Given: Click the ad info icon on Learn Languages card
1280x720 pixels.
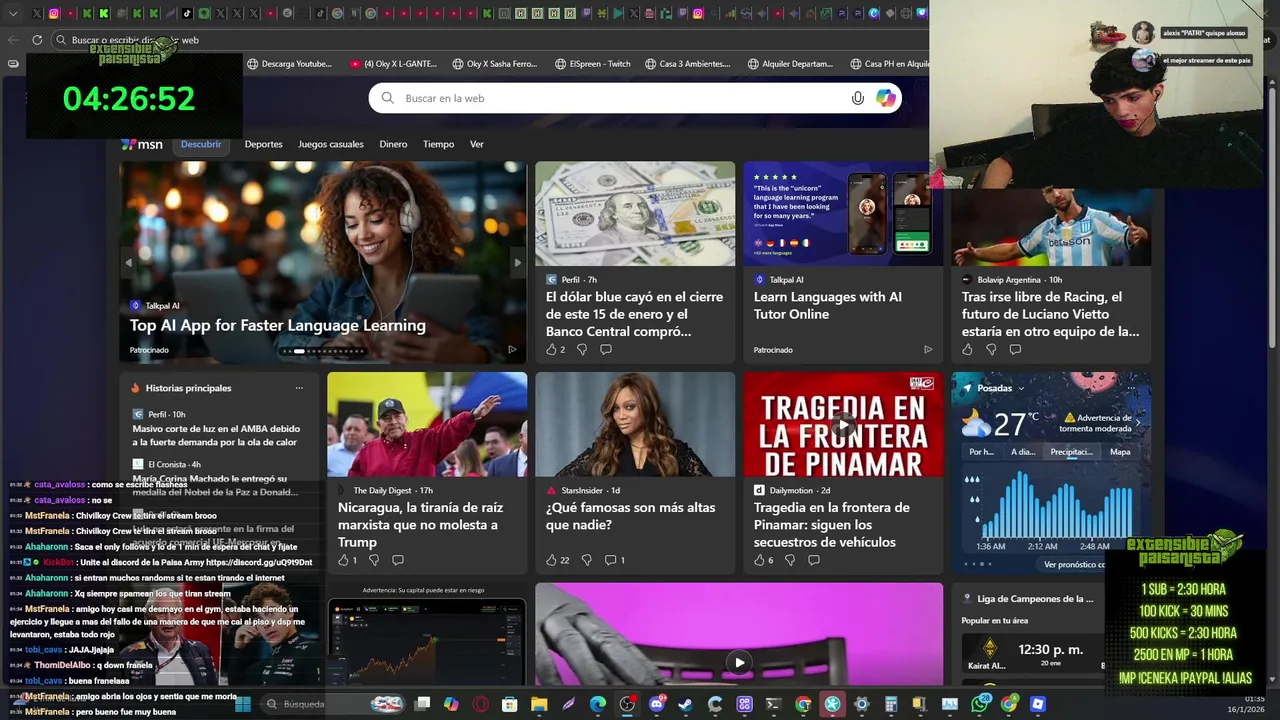Looking at the screenshot, I should tap(928, 350).
